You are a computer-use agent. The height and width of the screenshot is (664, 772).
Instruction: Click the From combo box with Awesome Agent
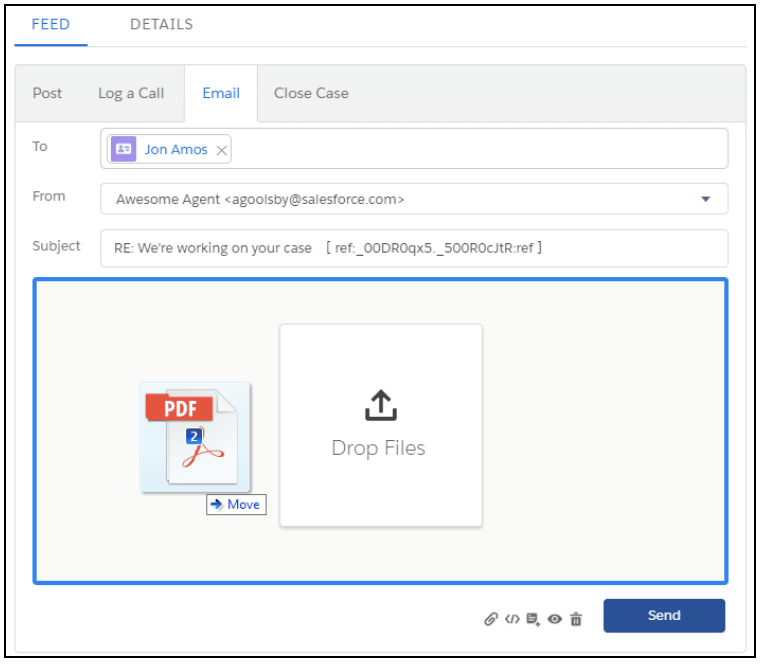(414, 199)
